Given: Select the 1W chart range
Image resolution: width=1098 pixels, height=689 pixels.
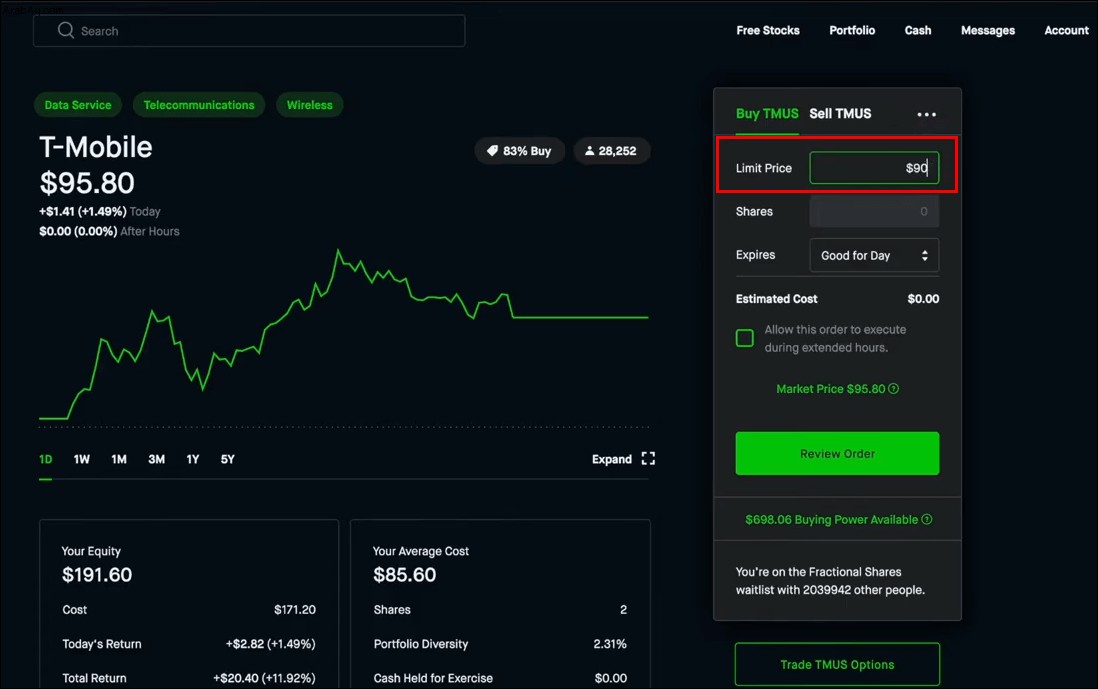Looking at the screenshot, I should point(81,459).
